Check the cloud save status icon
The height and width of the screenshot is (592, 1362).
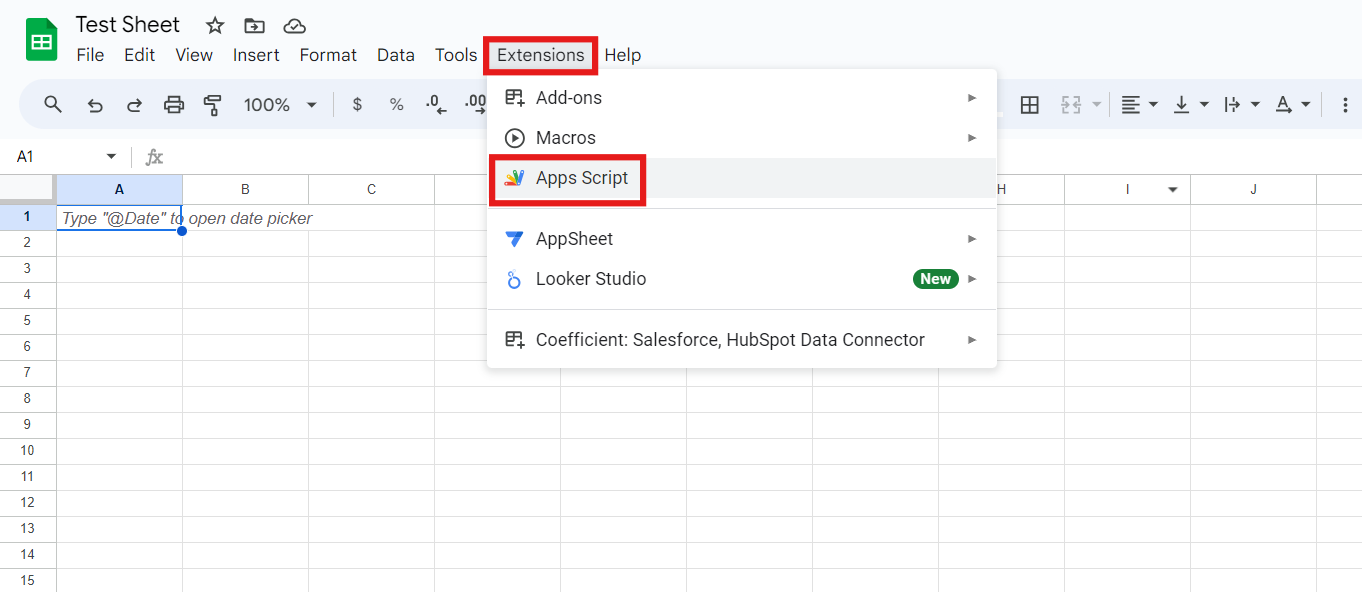click(x=294, y=26)
